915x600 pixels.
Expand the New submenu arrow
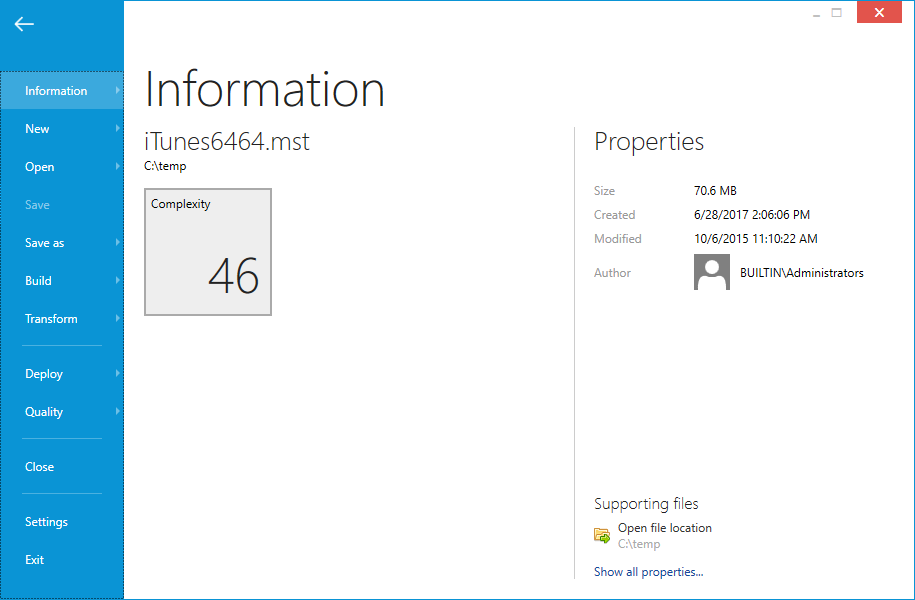tap(118, 129)
